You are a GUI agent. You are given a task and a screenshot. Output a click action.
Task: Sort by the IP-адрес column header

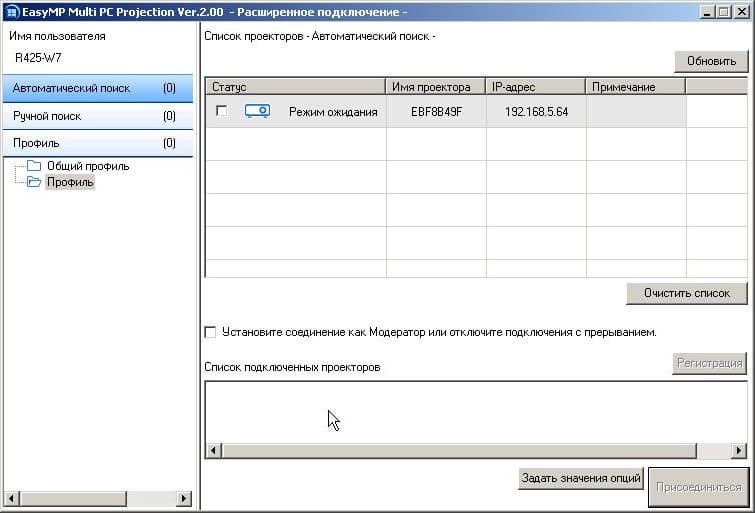[x=536, y=87]
